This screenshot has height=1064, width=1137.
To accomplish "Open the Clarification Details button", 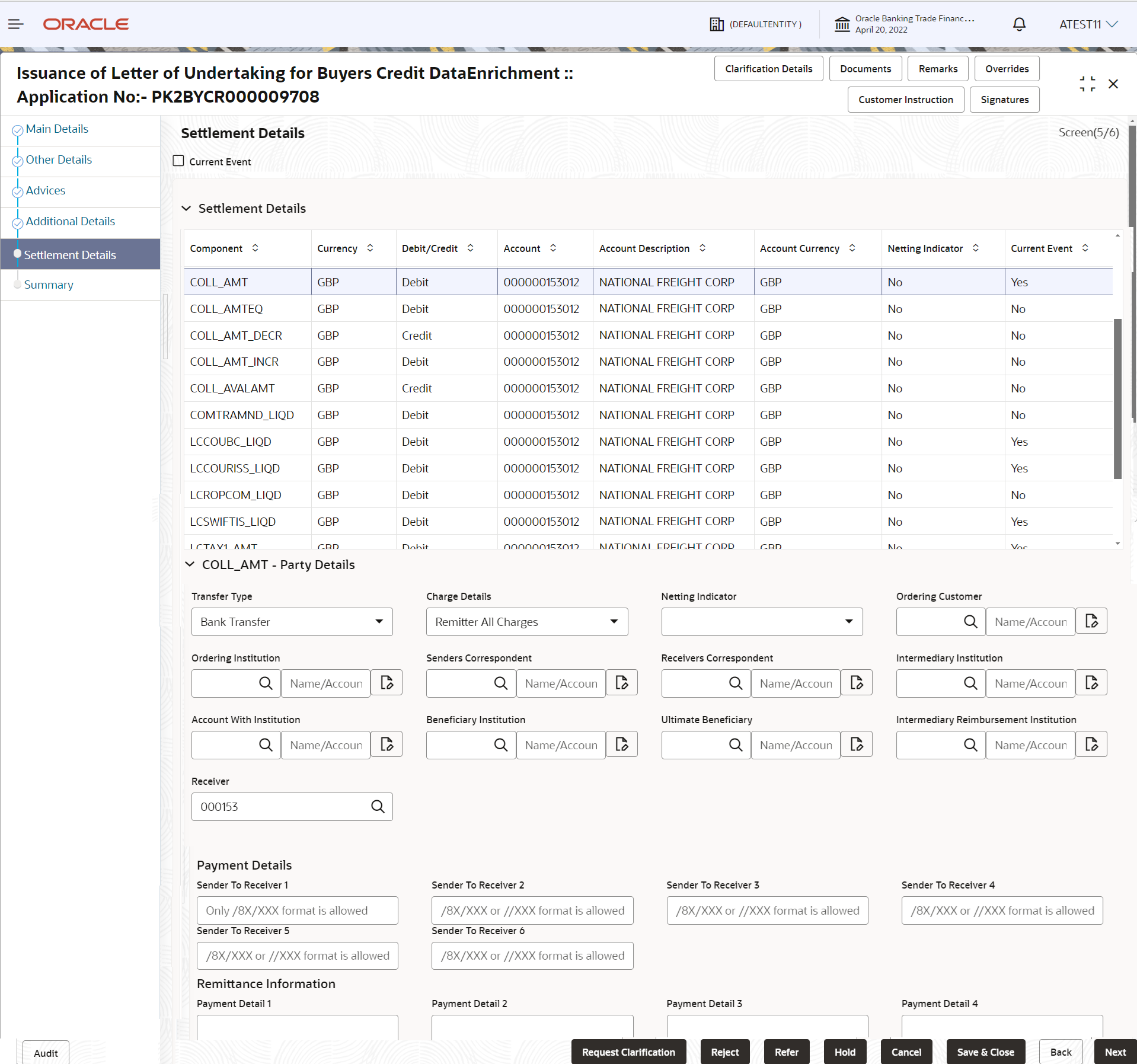I will pos(768,69).
